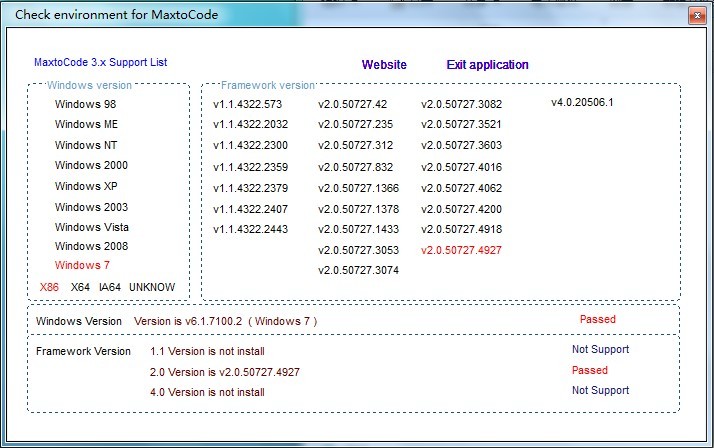Click framework version v2.0.50727.1433
This screenshot has width=714, height=448.
(358, 229)
